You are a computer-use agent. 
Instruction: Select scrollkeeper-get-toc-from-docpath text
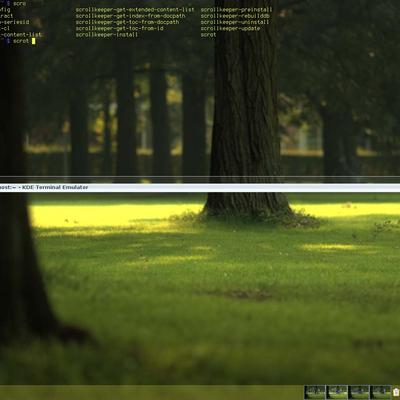coord(127,22)
